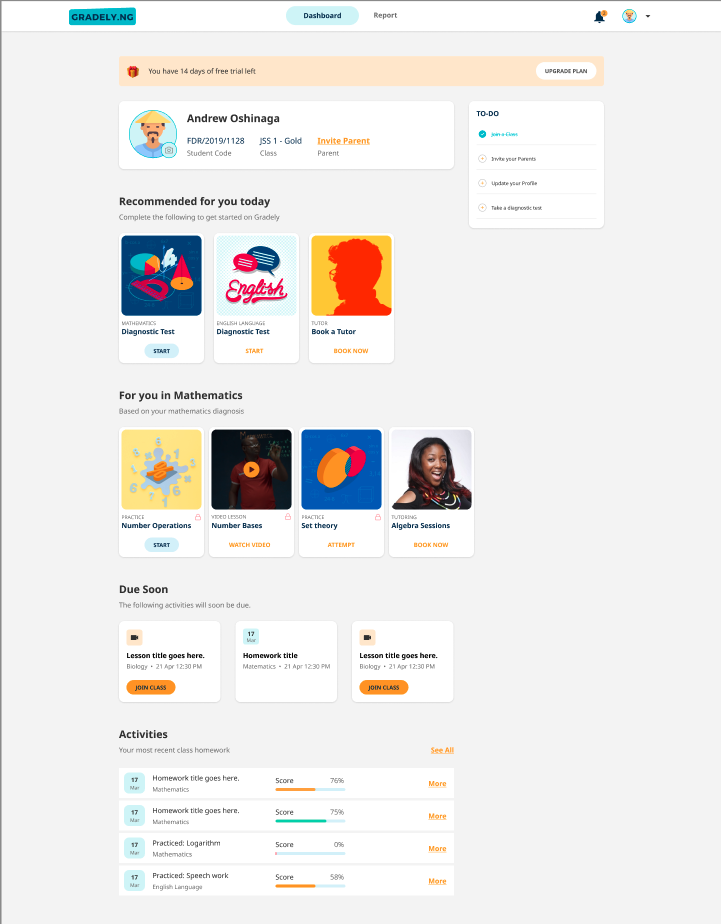
Task: Play the Number Bases video lesson
Action: pyautogui.click(x=252, y=469)
